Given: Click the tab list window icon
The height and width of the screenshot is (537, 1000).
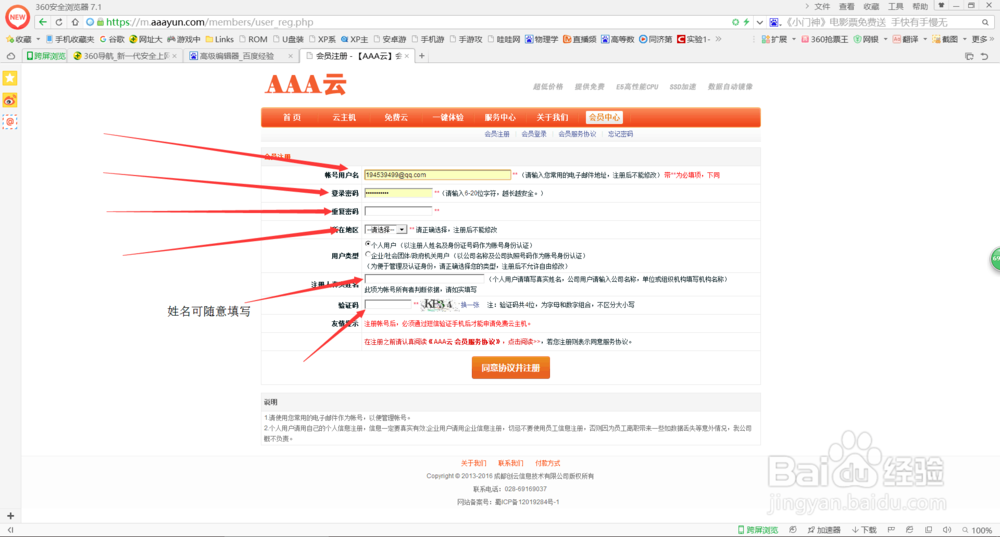Looking at the screenshot, I should 969,56.
